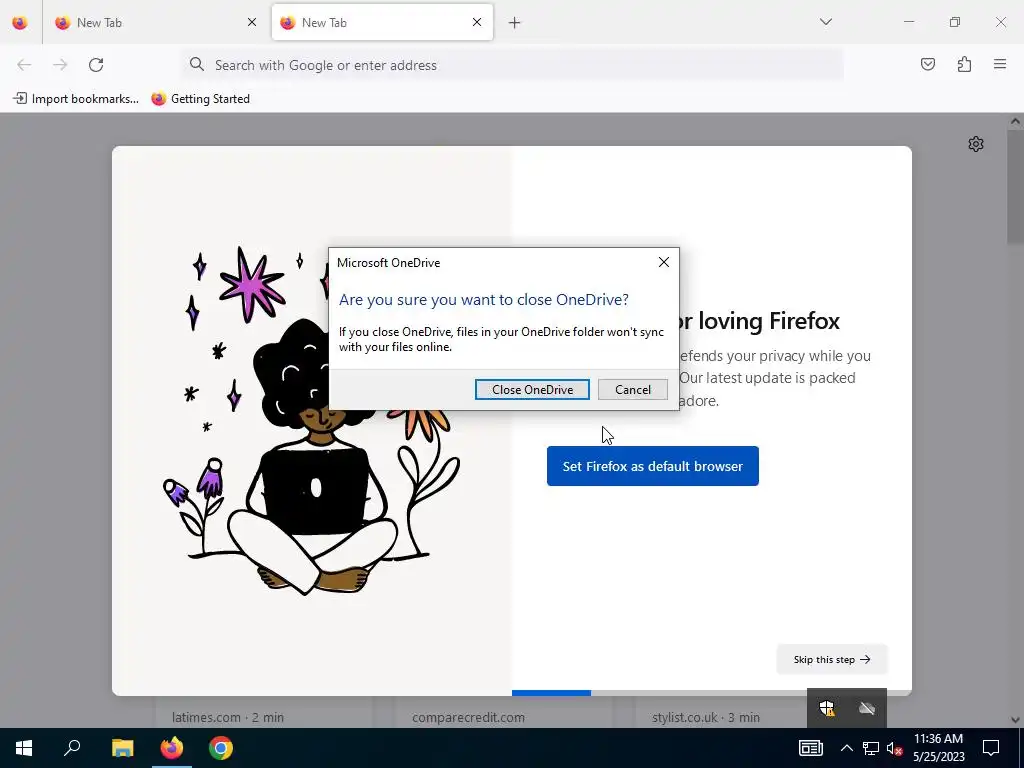
Task: Launch Google Chrome from taskbar
Action: click(x=221, y=748)
